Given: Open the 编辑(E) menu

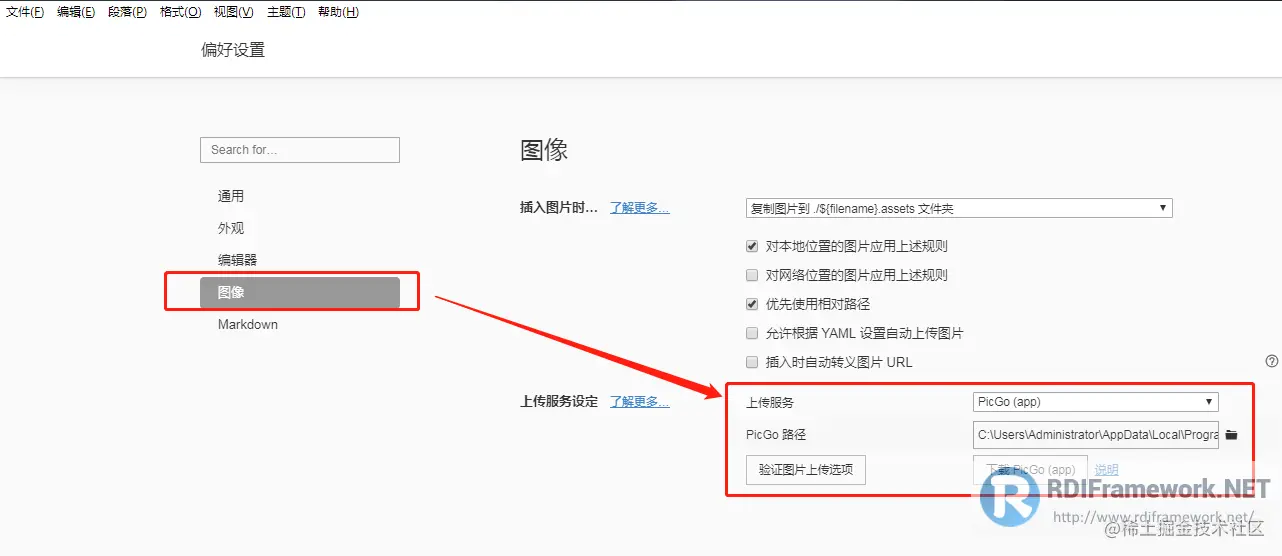Looking at the screenshot, I should click(x=76, y=12).
